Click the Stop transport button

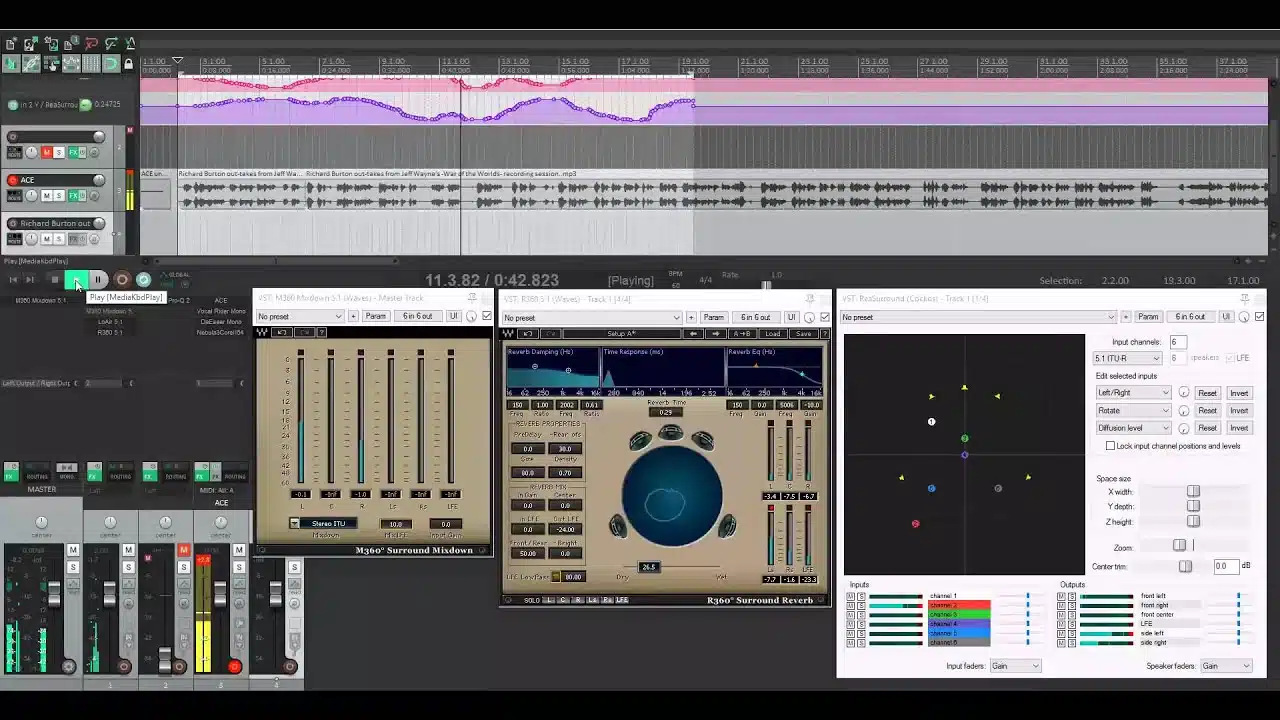click(55, 280)
